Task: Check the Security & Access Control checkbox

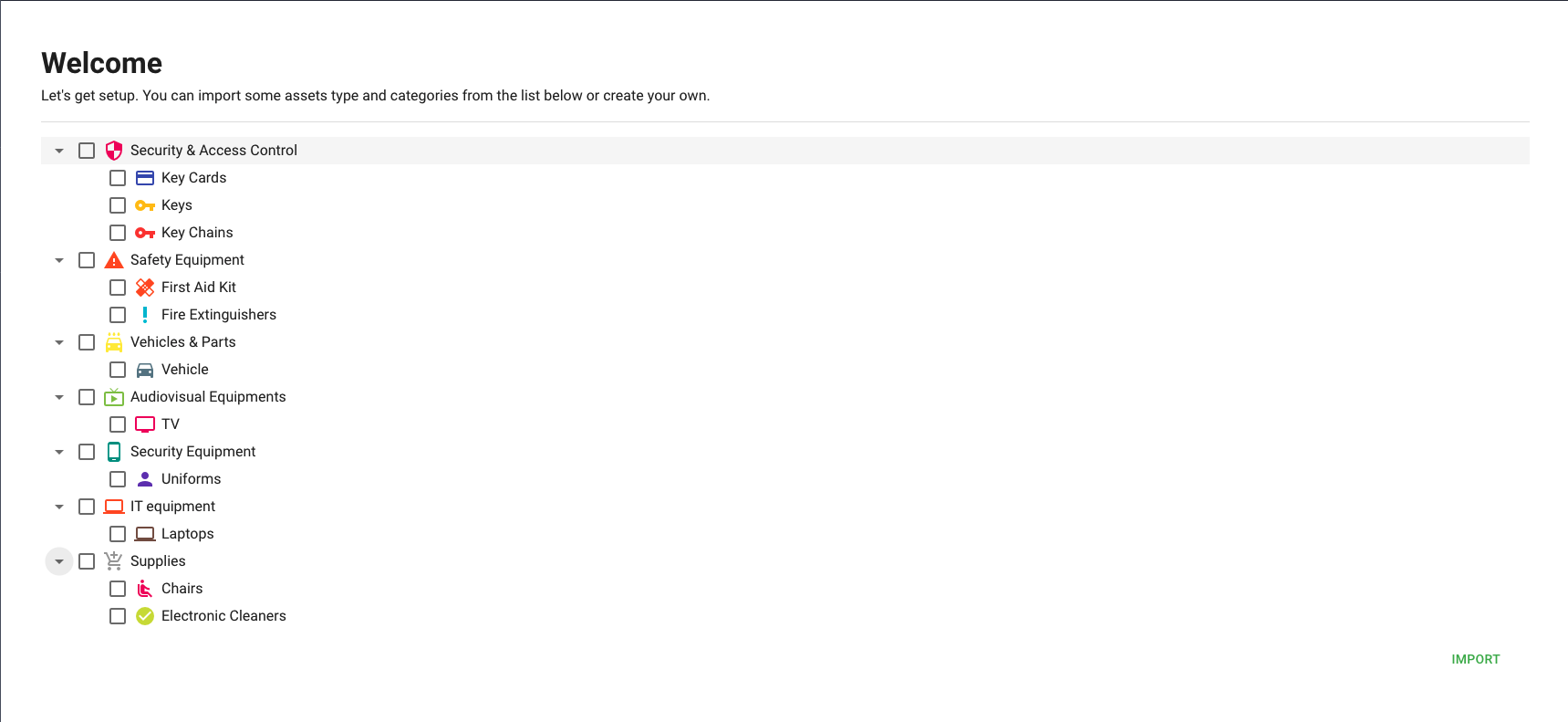Action: click(x=87, y=151)
